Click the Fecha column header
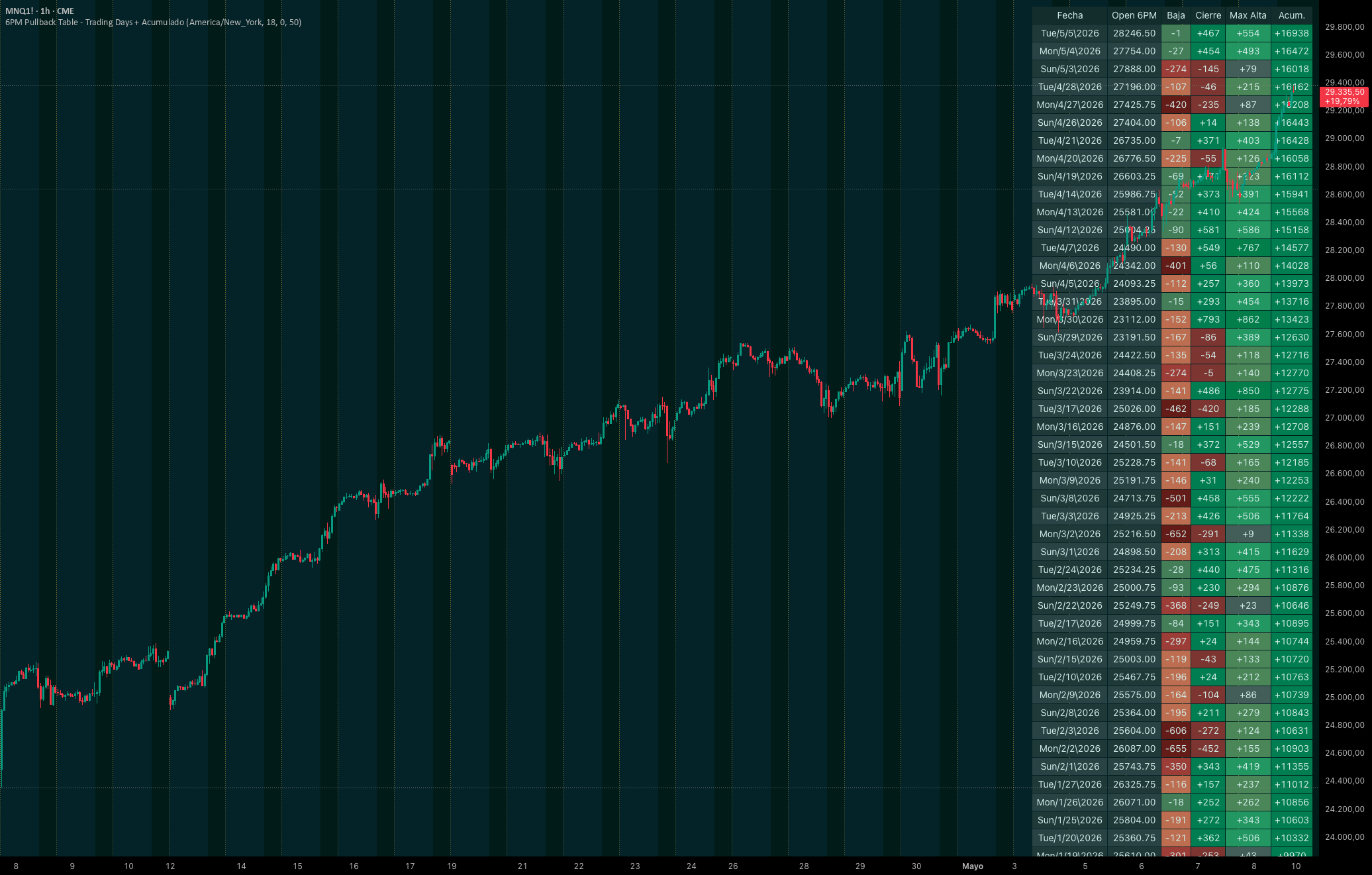Image resolution: width=1372 pixels, height=875 pixels. click(x=1070, y=15)
